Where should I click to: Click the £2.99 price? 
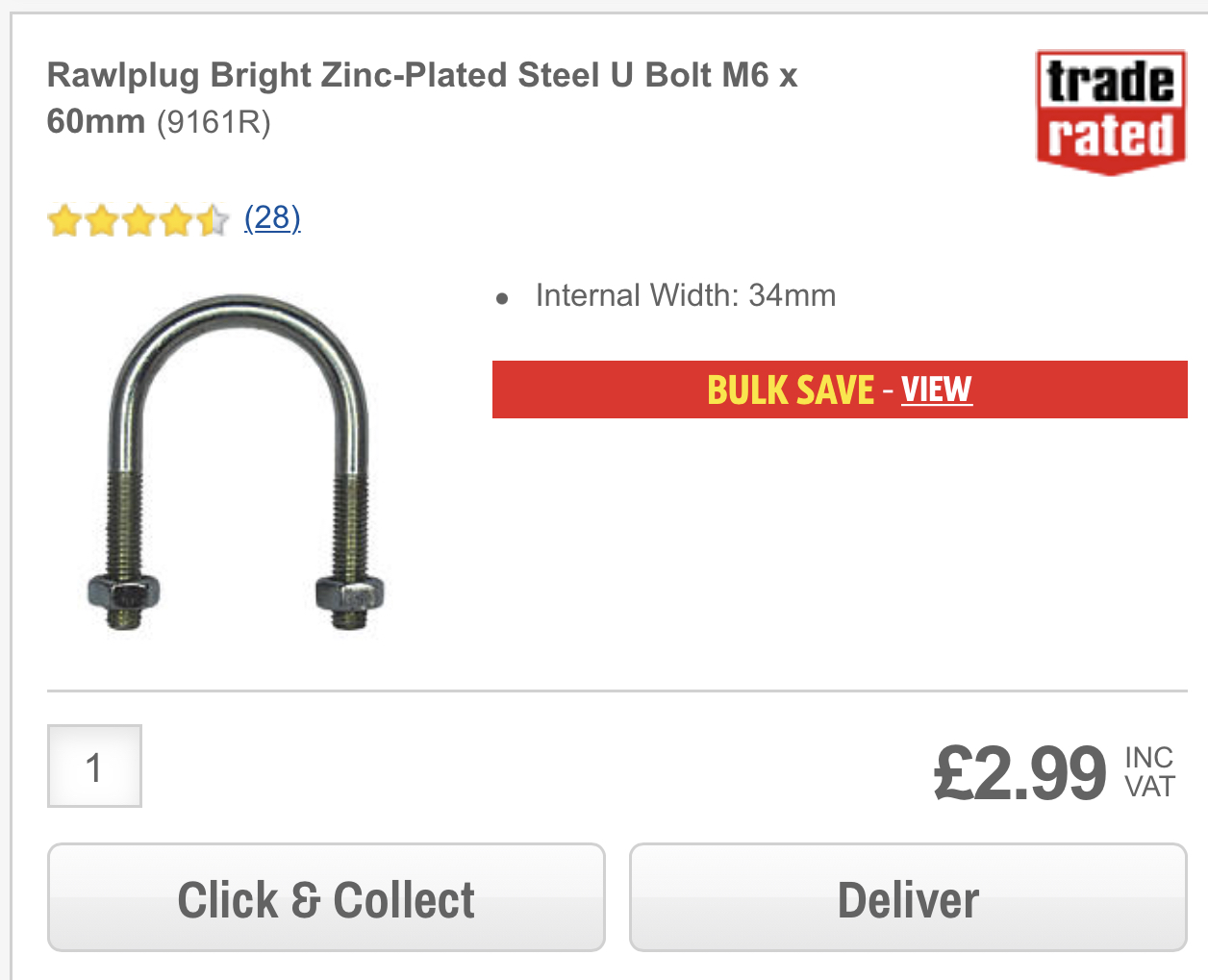coord(1020,772)
